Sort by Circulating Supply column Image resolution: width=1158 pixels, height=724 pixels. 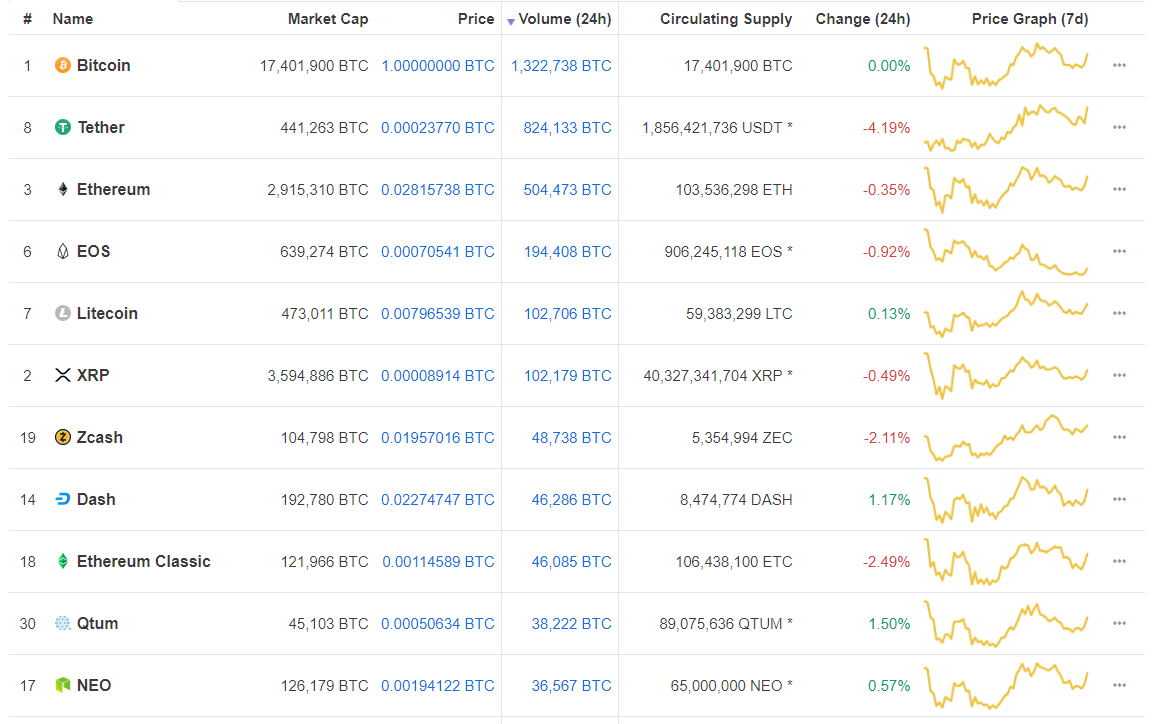tap(725, 19)
